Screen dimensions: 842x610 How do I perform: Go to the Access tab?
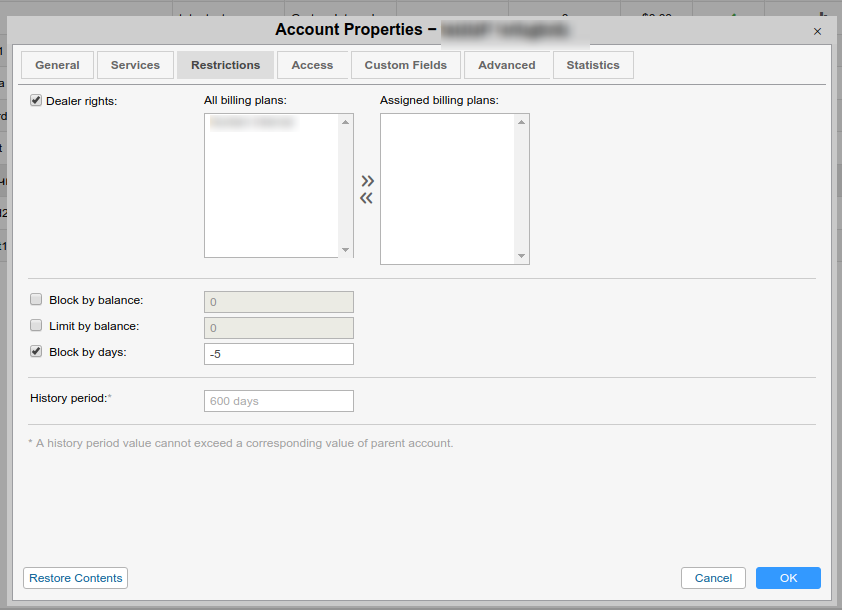[312, 65]
